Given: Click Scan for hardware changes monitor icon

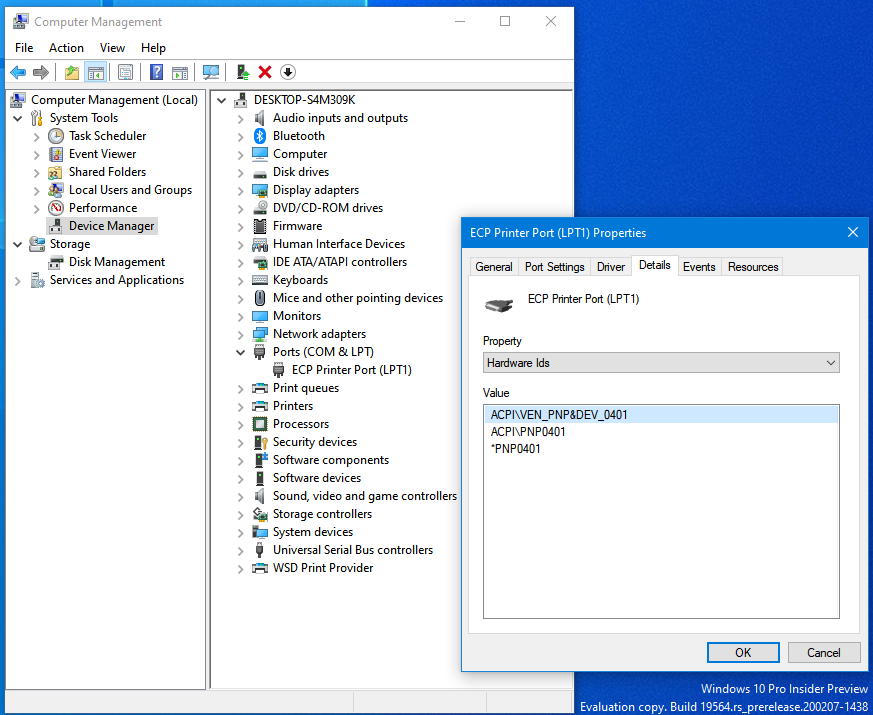Looking at the screenshot, I should point(211,72).
